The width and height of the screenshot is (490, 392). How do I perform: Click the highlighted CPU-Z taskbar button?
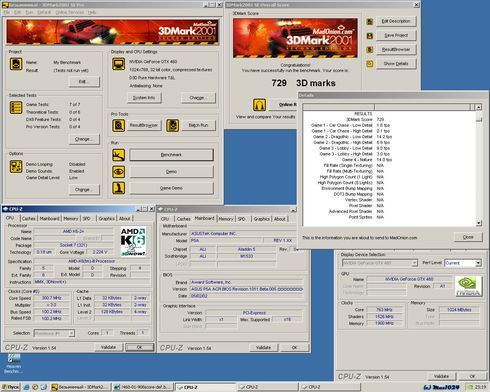tap(205, 387)
